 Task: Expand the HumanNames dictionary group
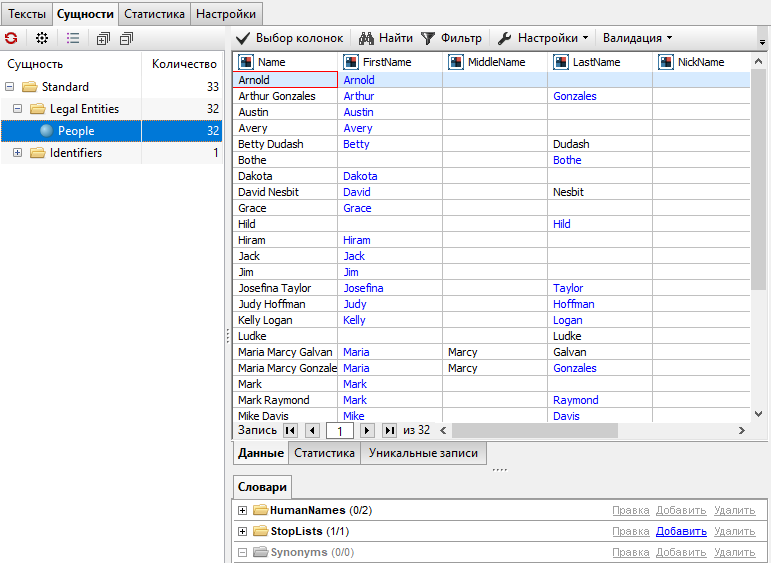[x=243, y=511]
